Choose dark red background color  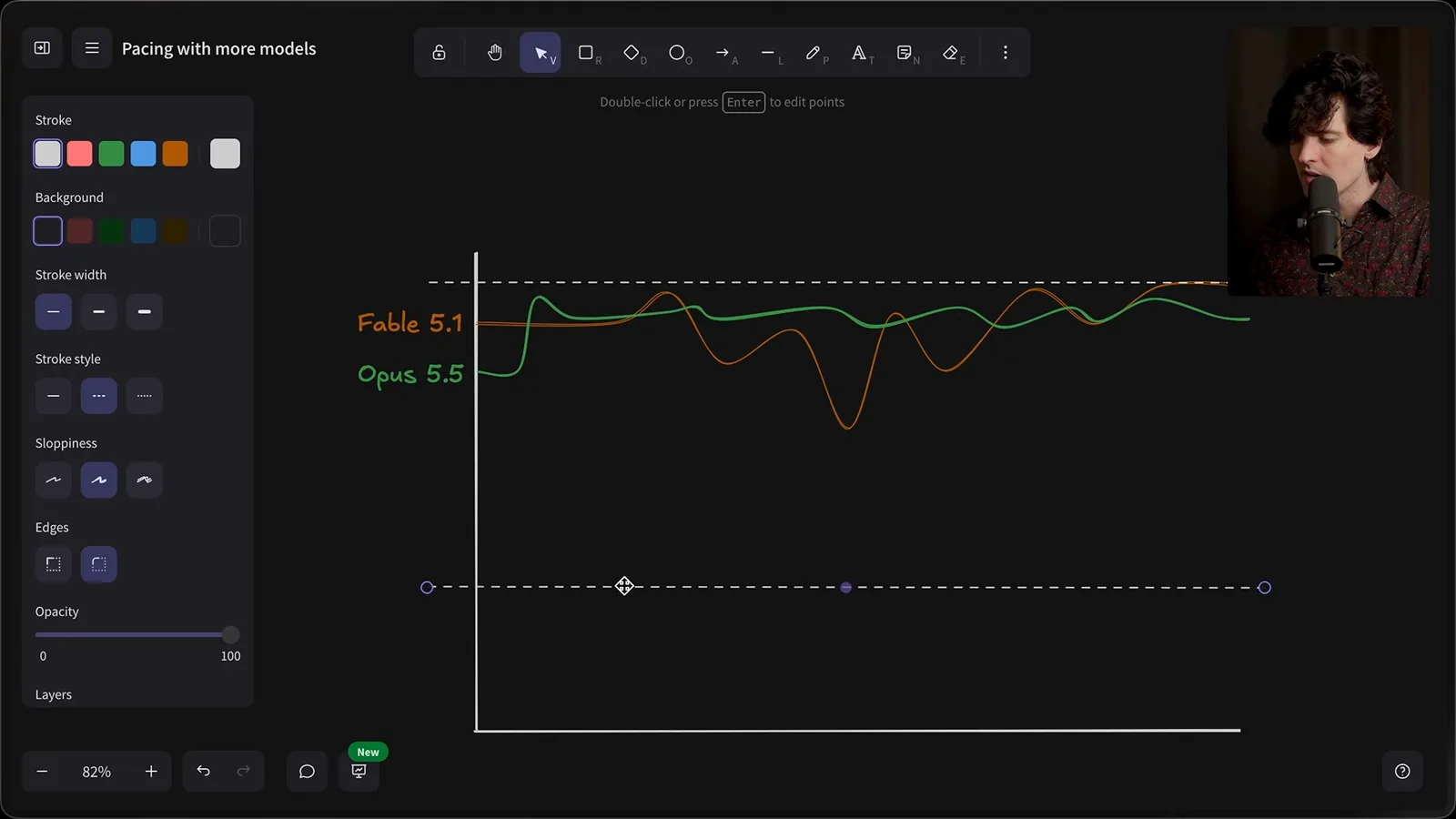pos(79,231)
